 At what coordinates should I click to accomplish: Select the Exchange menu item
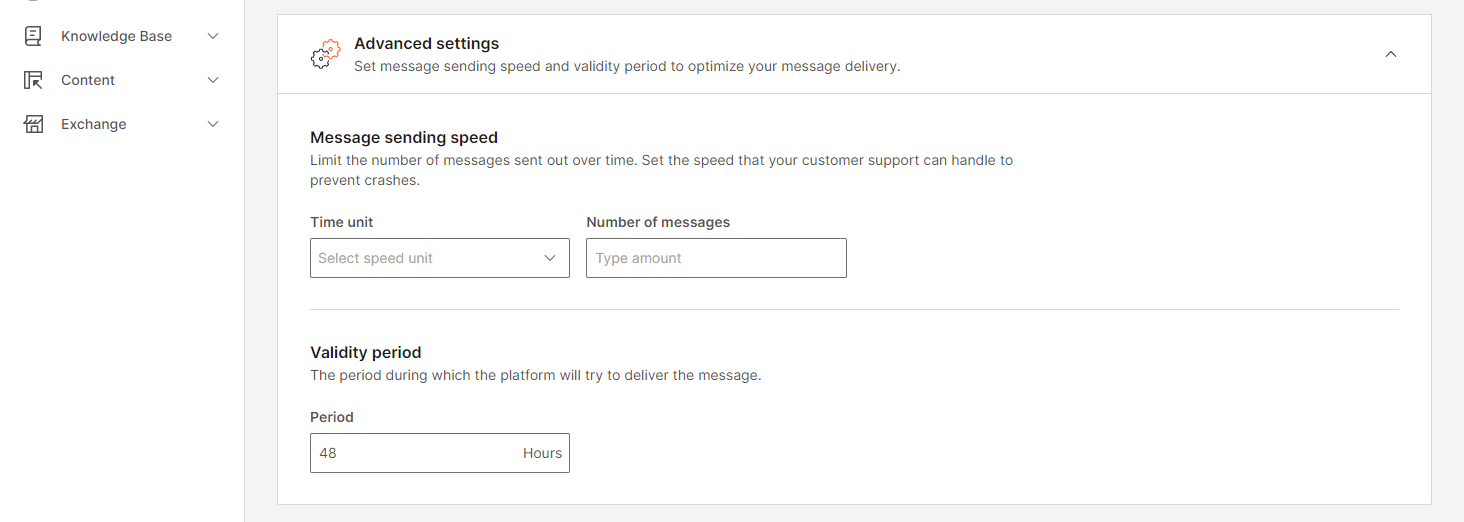pyautogui.click(x=94, y=124)
